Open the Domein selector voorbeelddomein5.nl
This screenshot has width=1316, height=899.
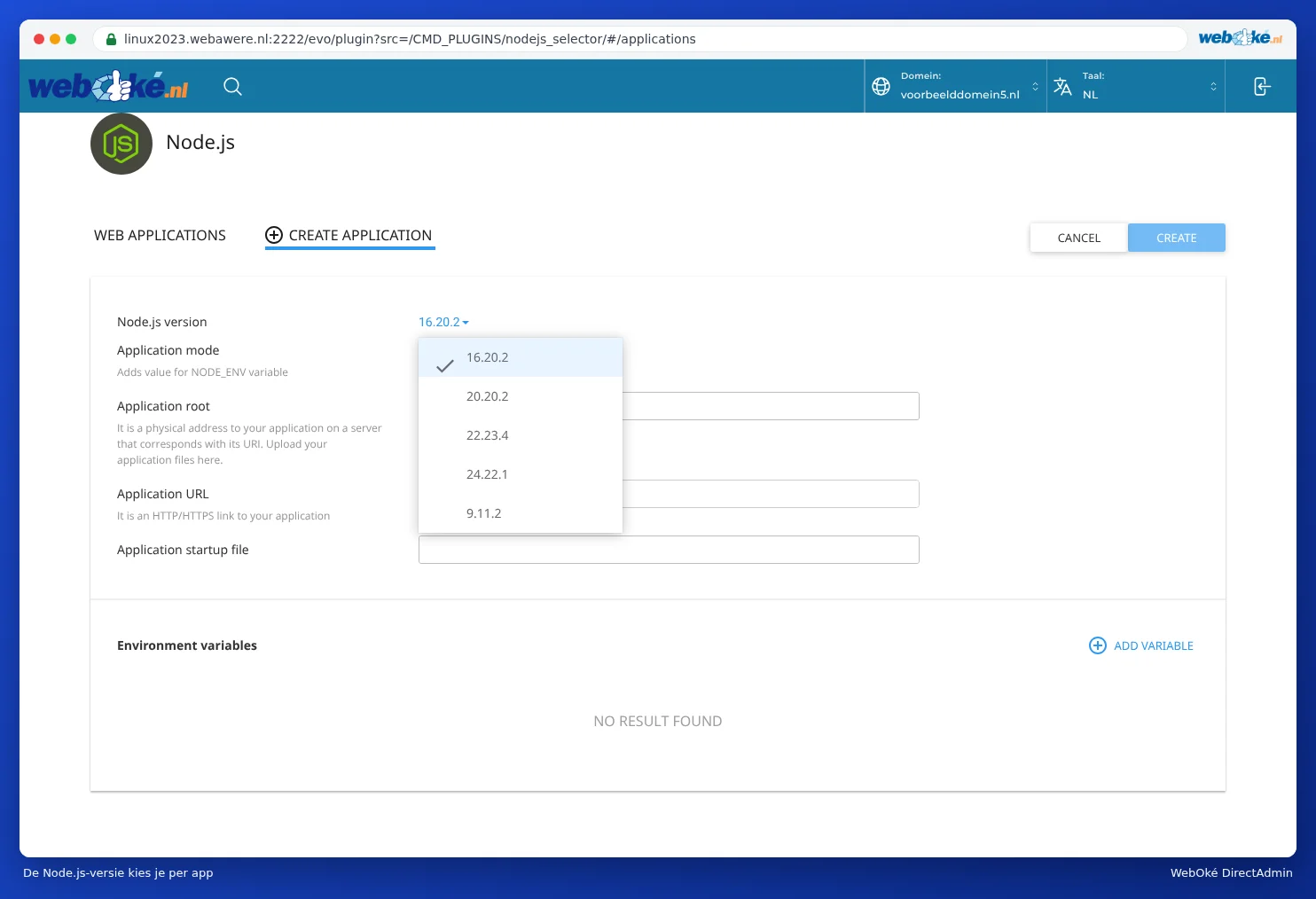tap(956, 86)
